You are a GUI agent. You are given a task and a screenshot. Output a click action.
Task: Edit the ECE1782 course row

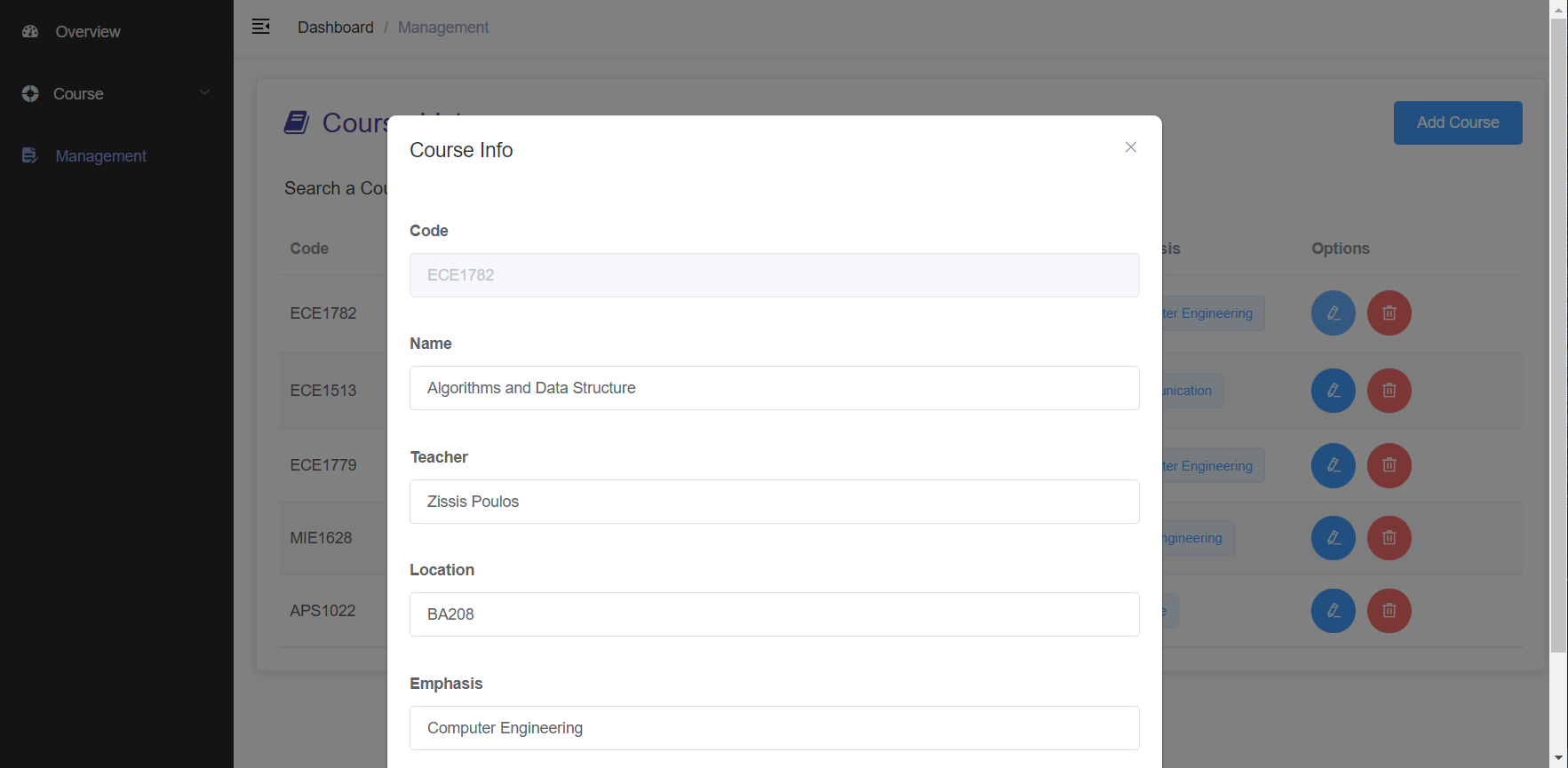tap(1333, 313)
